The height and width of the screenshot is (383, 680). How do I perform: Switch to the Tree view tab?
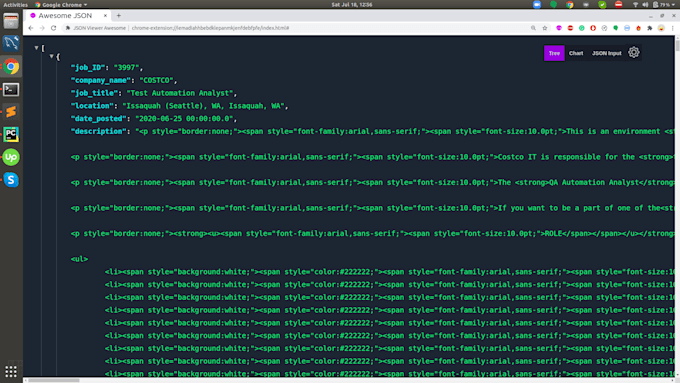(554, 53)
